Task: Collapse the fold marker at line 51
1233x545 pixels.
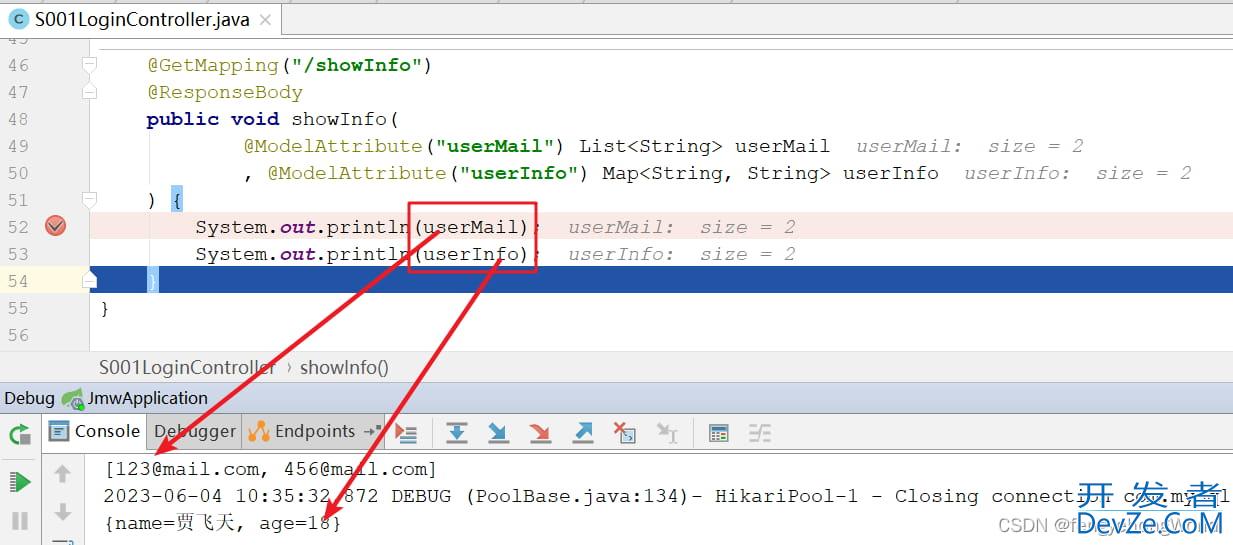Action: 89,200
